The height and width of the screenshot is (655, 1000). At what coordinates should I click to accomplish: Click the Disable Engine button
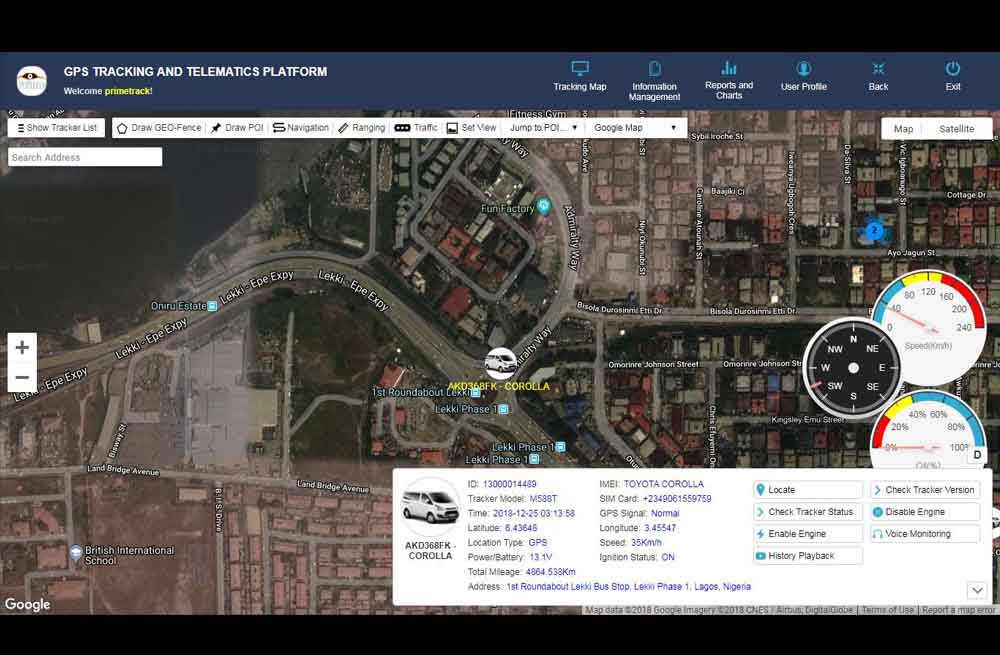pyautogui.click(x=925, y=511)
